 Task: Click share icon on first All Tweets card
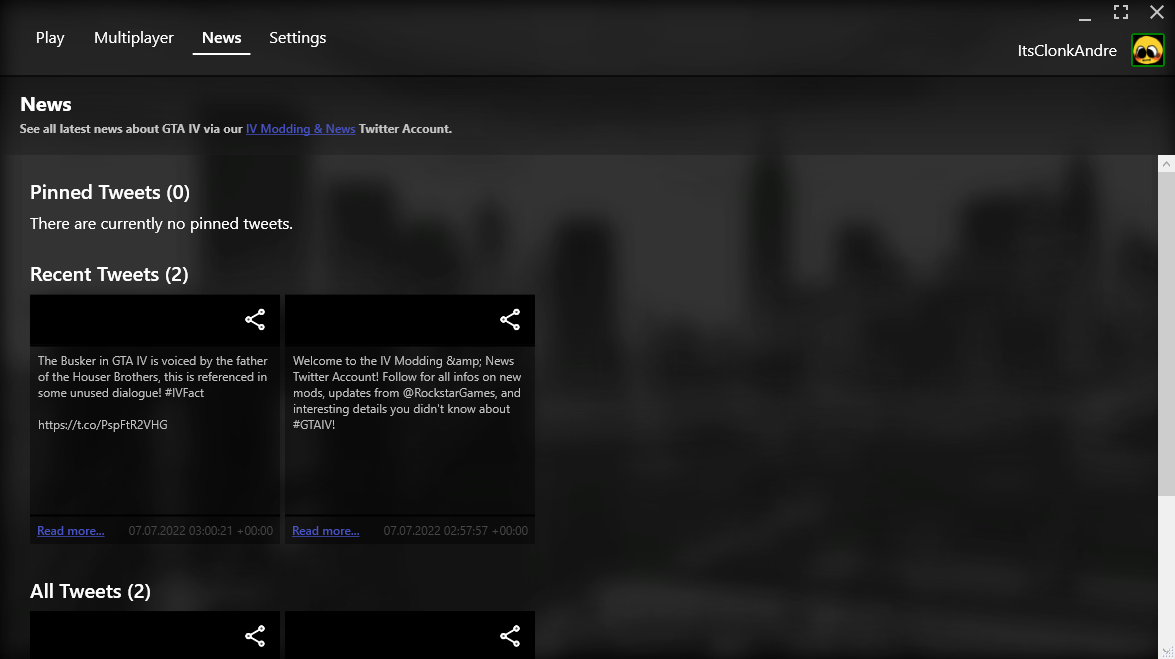coord(255,636)
